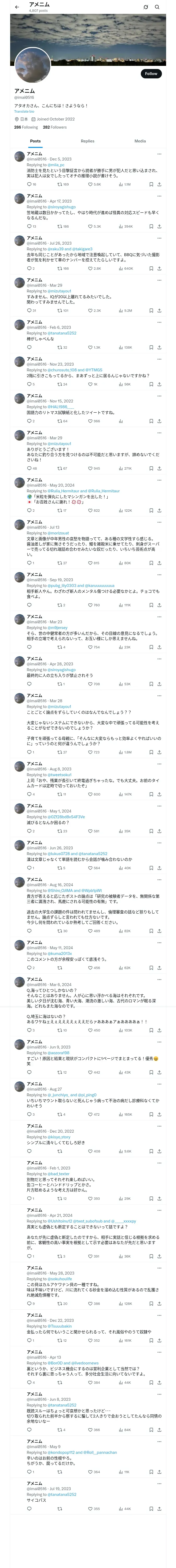Open more options on Dec 5, 2023 post
This screenshot has height=1568, width=176.
pos(159,154)
